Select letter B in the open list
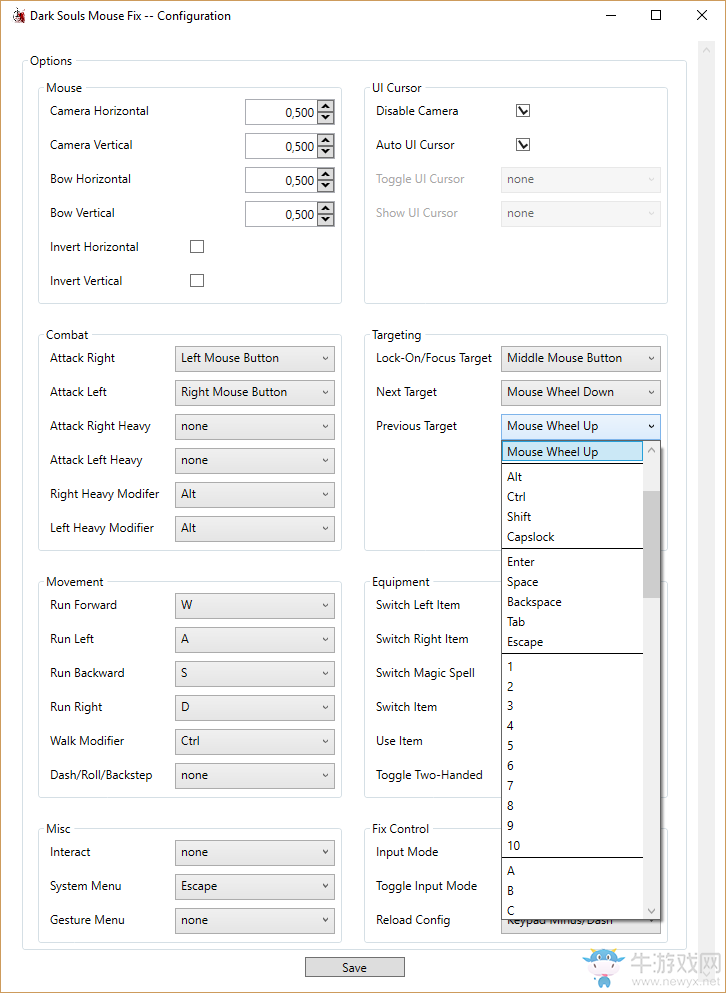Screen dimensions: 726x993 (x=573, y=891)
